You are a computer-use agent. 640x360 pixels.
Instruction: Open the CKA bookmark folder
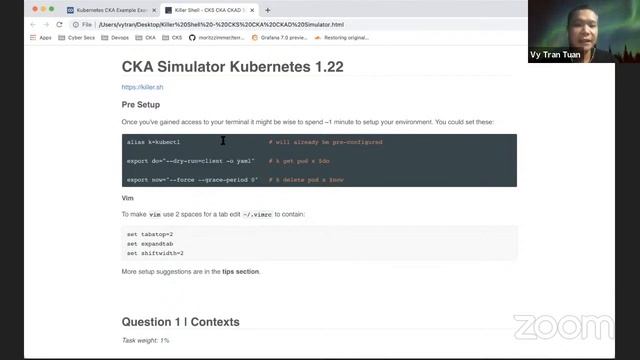click(145, 38)
